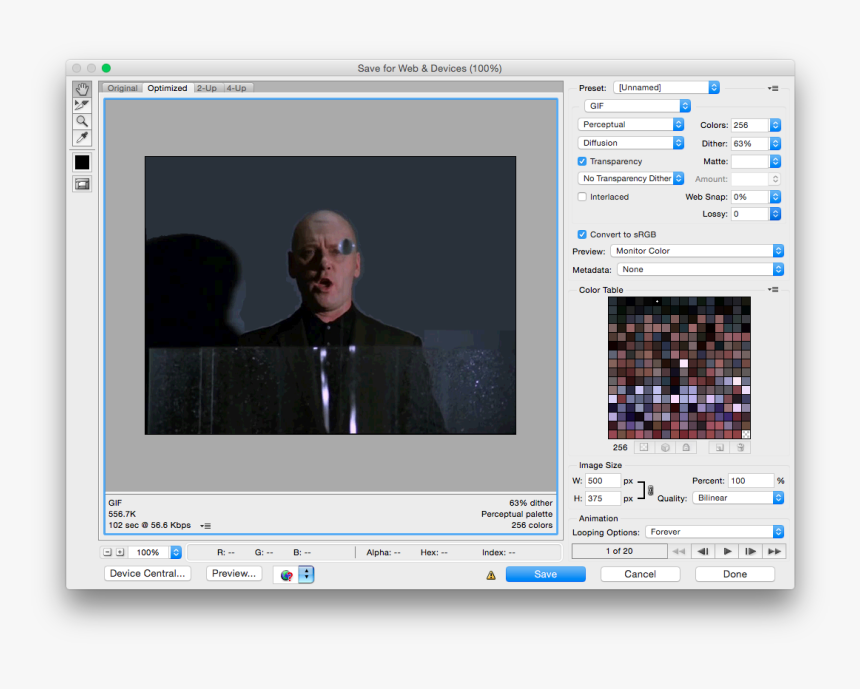Image resolution: width=860 pixels, height=689 pixels.
Task: Click the Cancel button
Action: [x=640, y=574]
